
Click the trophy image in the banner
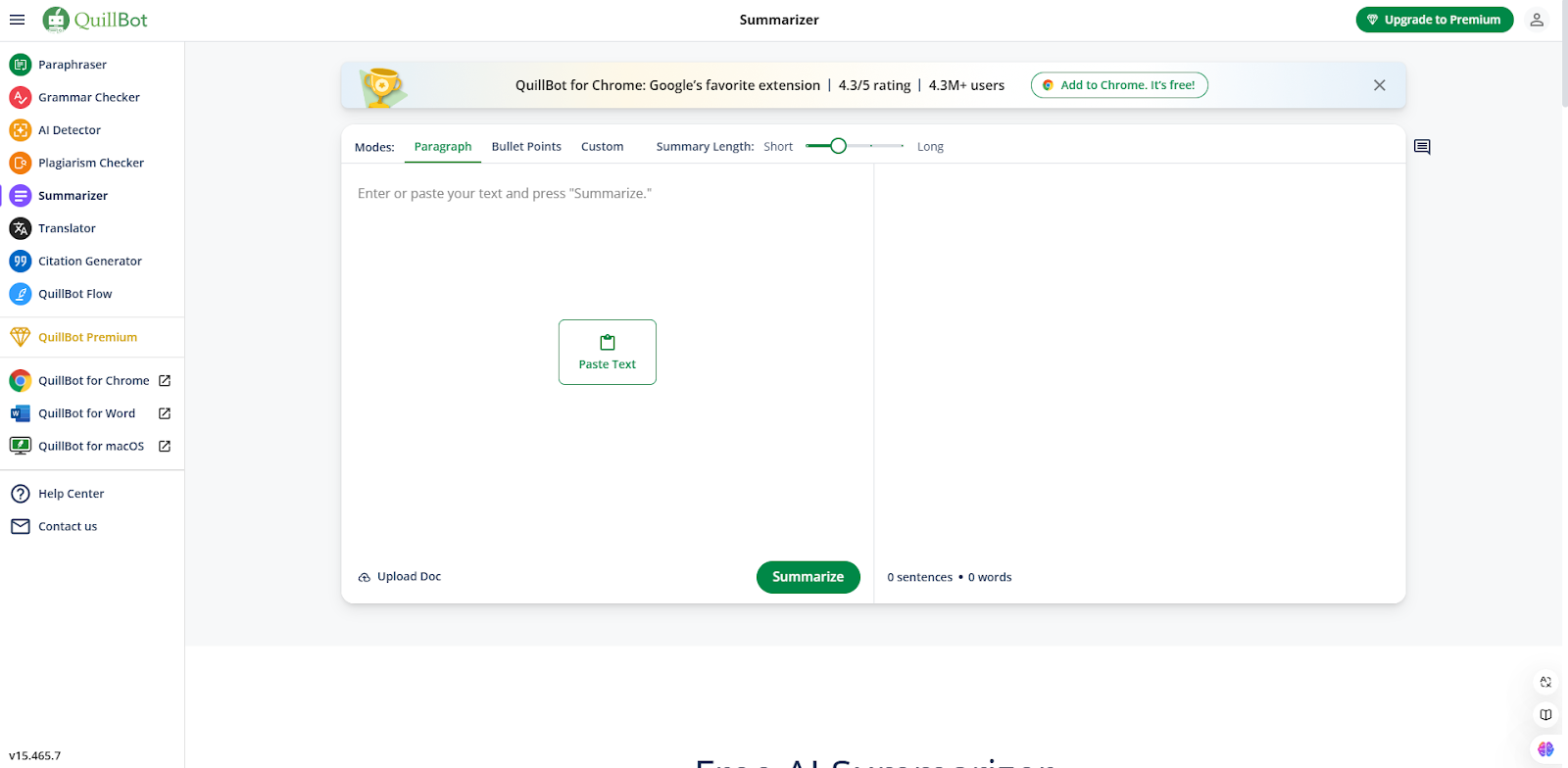(381, 86)
